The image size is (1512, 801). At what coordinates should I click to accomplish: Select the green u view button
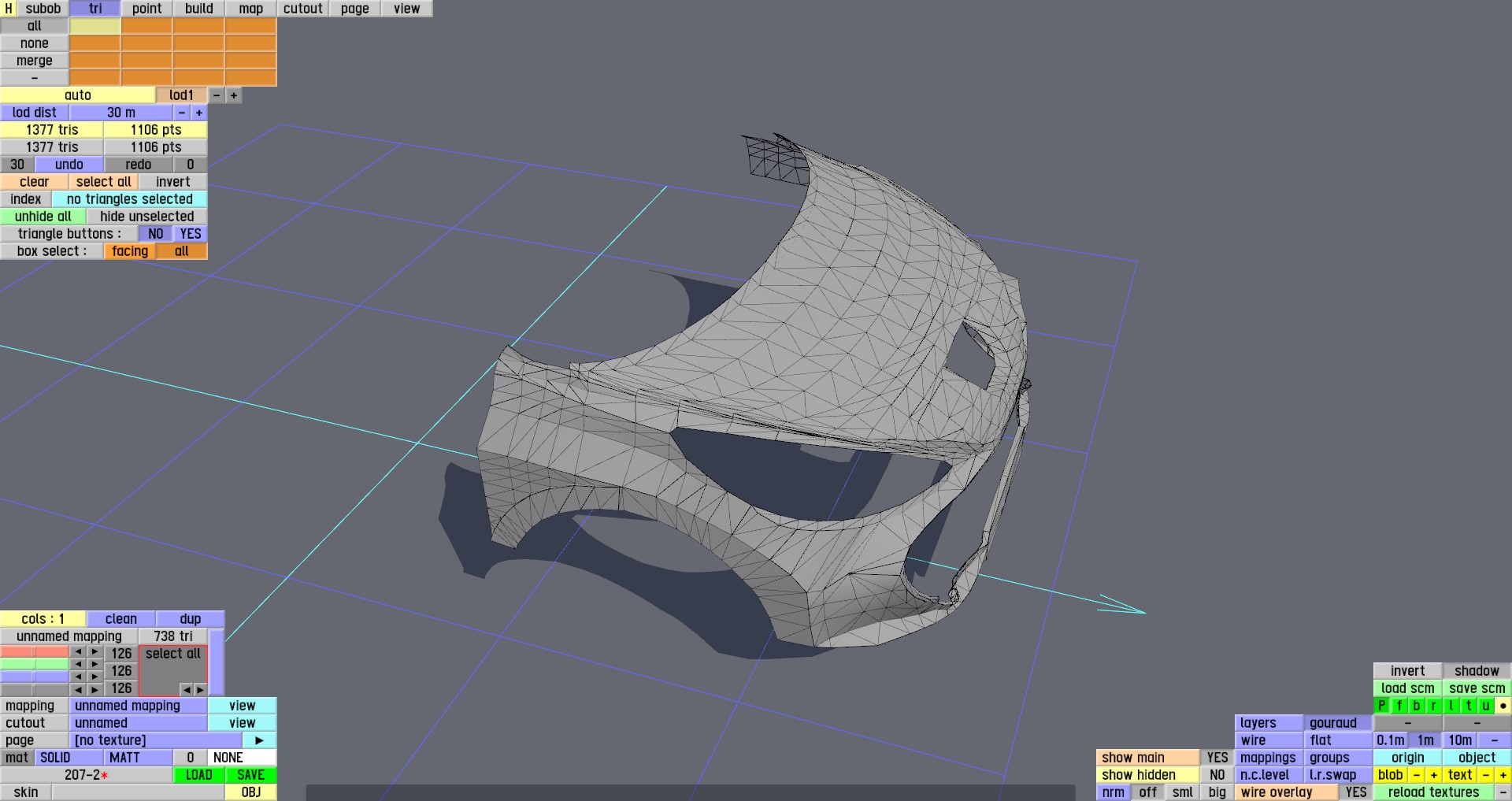click(x=1486, y=706)
